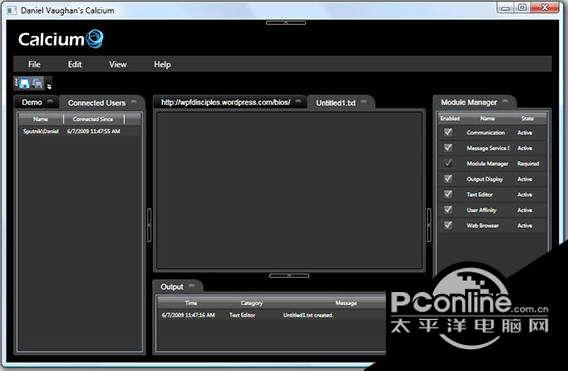Image resolution: width=568 pixels, height=371 pixels.
Task: Uncheck the Output Display module checkbox
Action: point(448,178)
